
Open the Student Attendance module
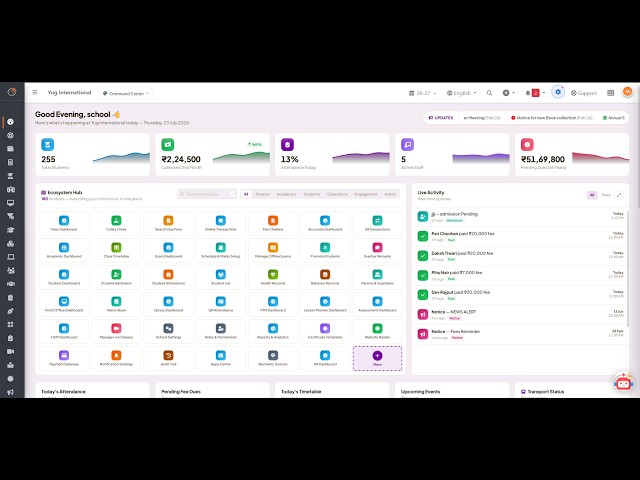pyautogui.click(x=168, y=277)
